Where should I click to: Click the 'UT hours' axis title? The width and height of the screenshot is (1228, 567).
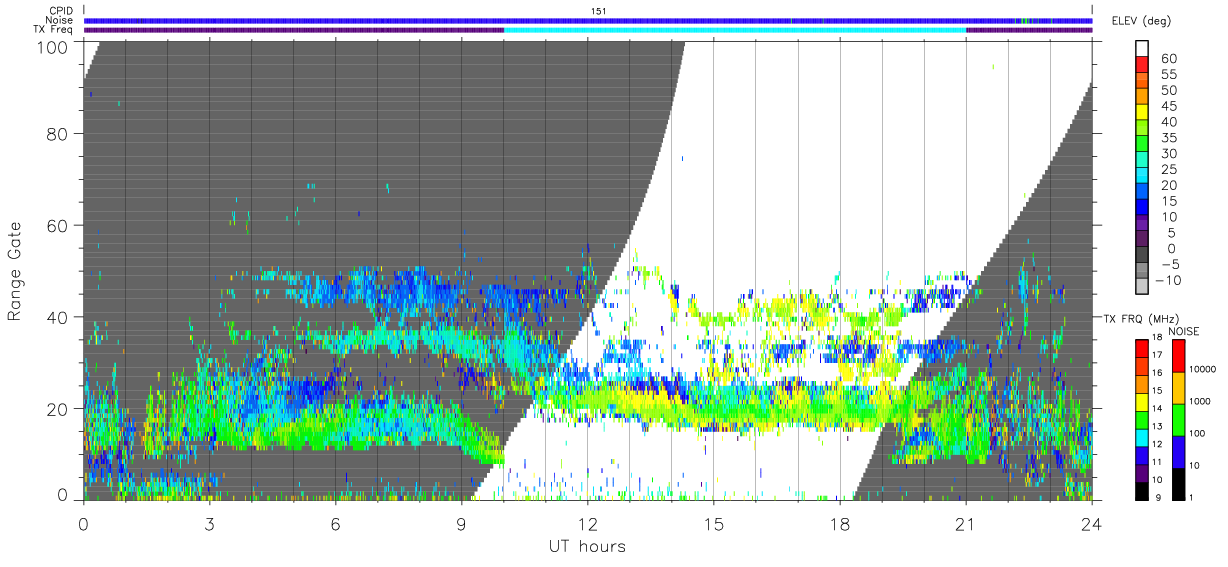coord(587,546)
